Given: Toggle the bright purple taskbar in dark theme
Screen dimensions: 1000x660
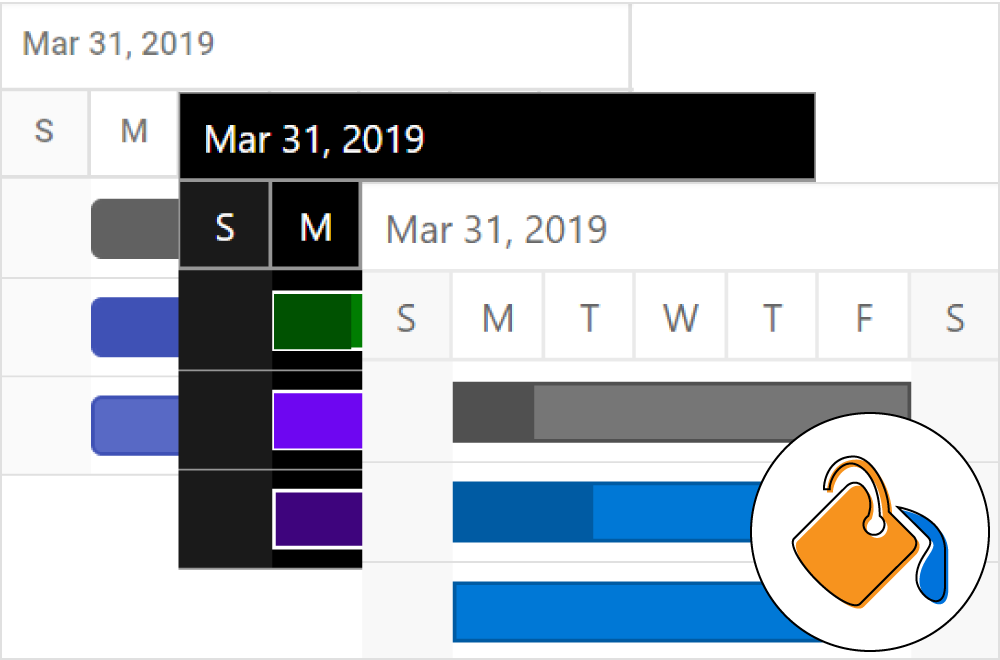Looking at the screenshot, I should click(x=315, y=421).
